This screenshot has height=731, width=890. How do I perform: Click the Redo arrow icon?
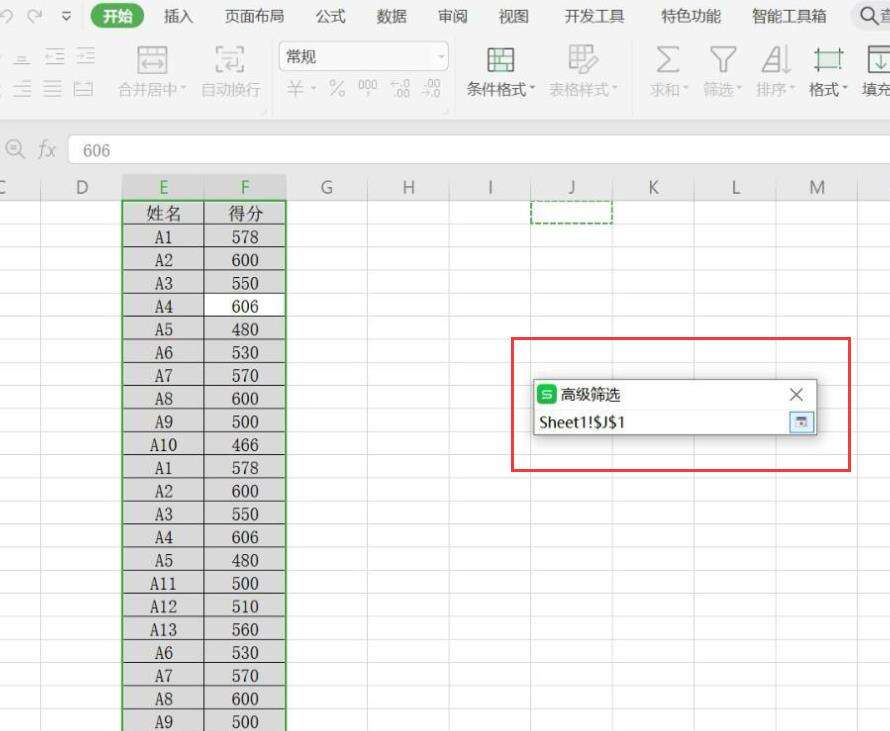[35, 16]
